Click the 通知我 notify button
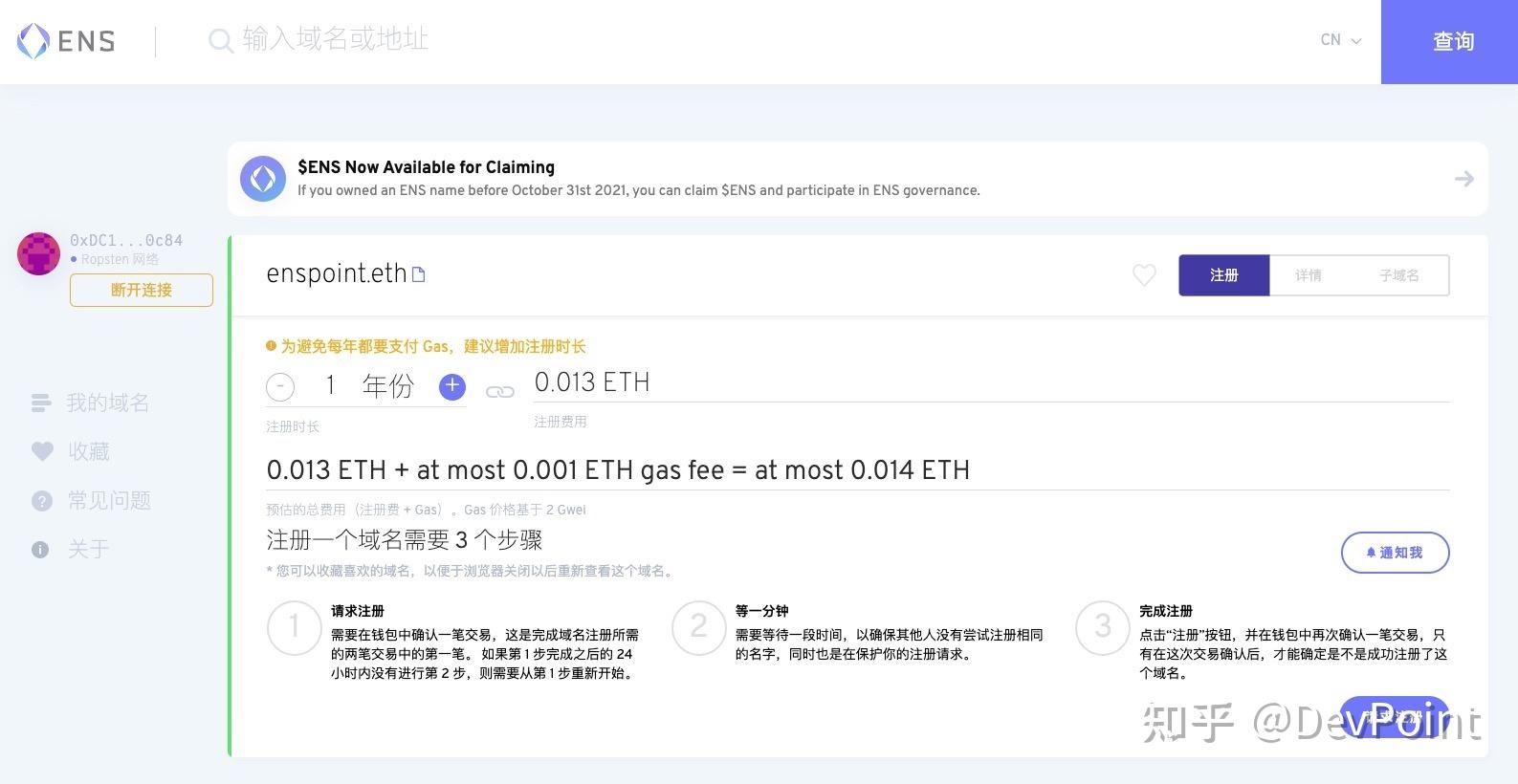 point(1395,553)
